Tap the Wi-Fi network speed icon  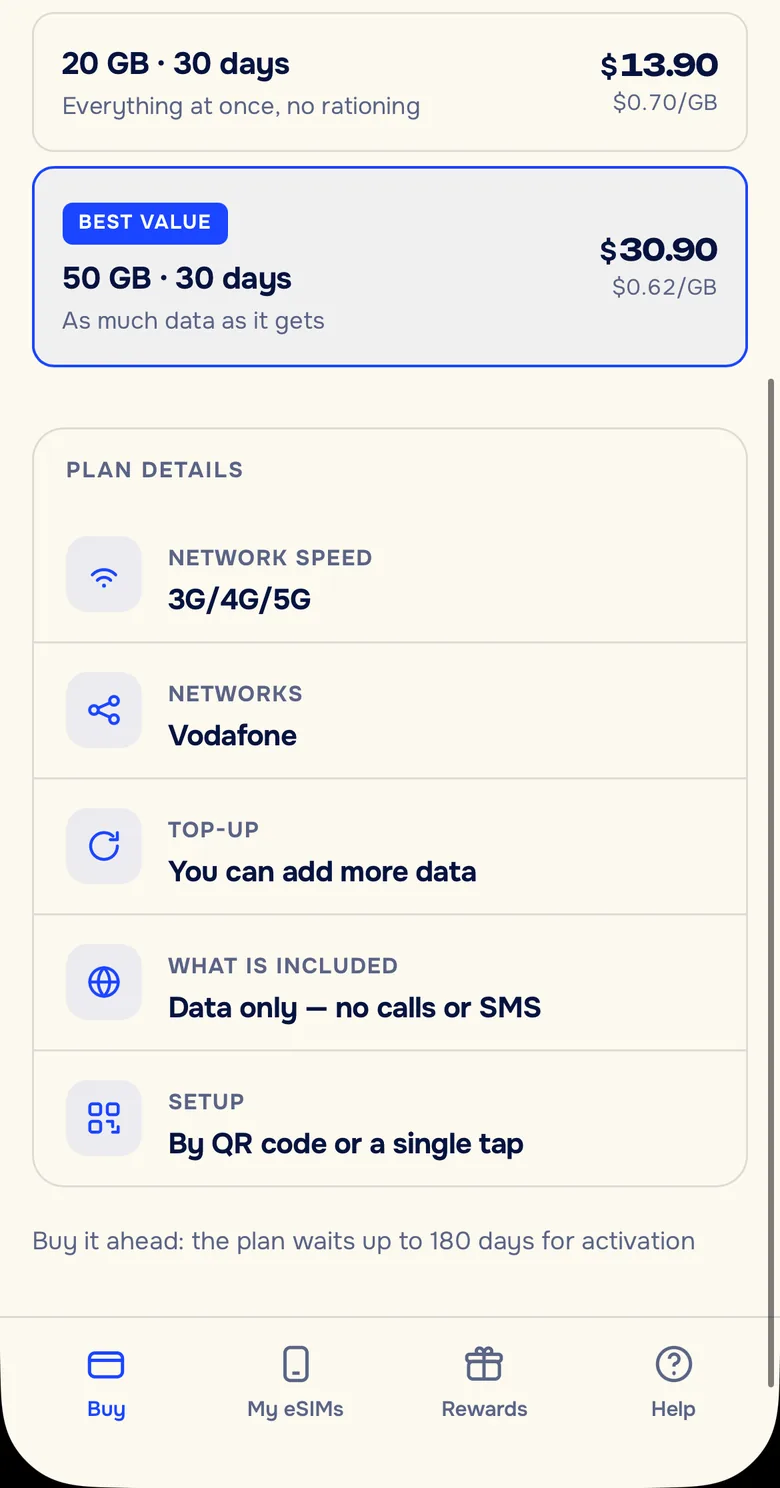point(104,575)
